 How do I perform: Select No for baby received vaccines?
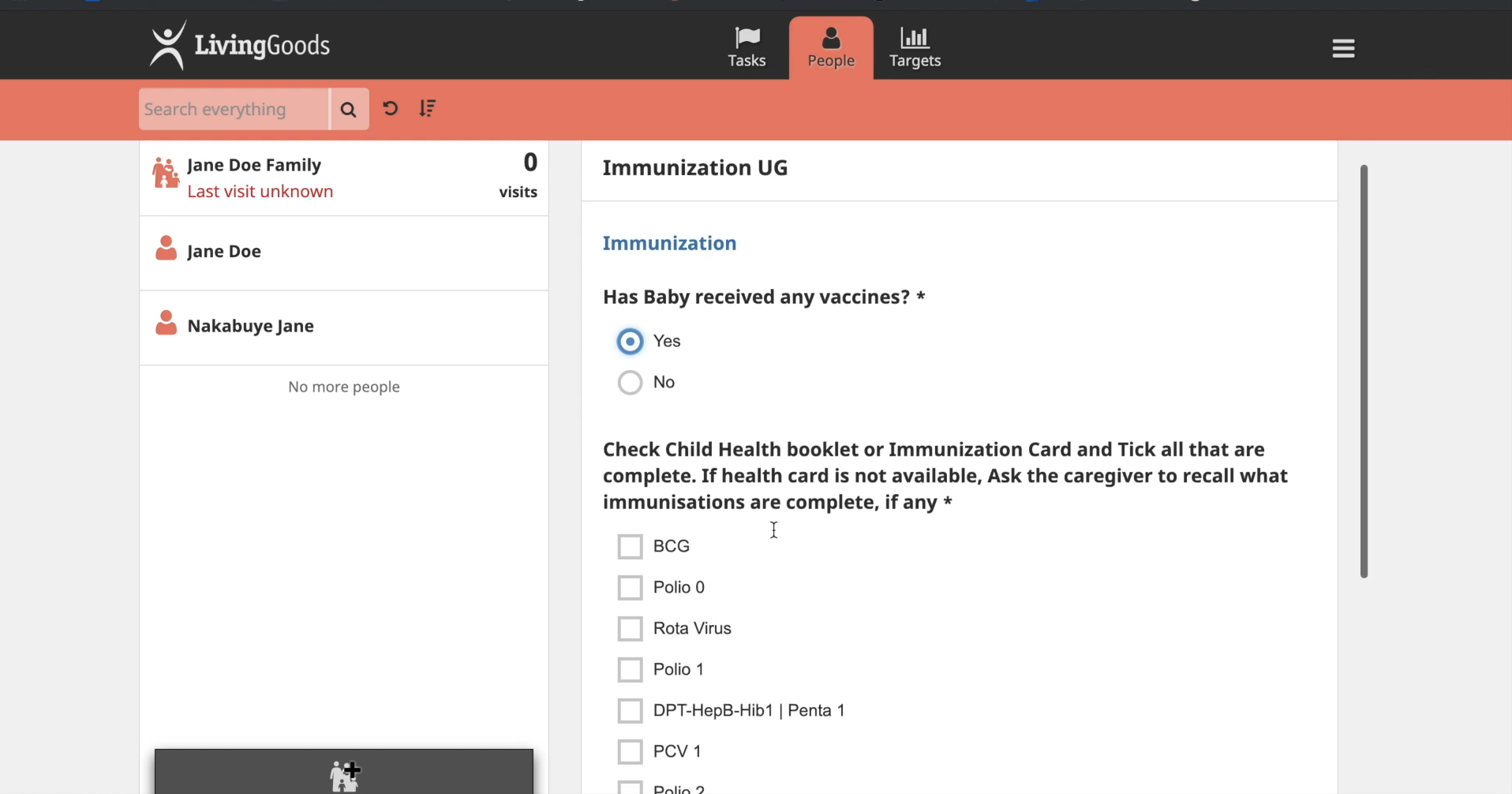630,383
